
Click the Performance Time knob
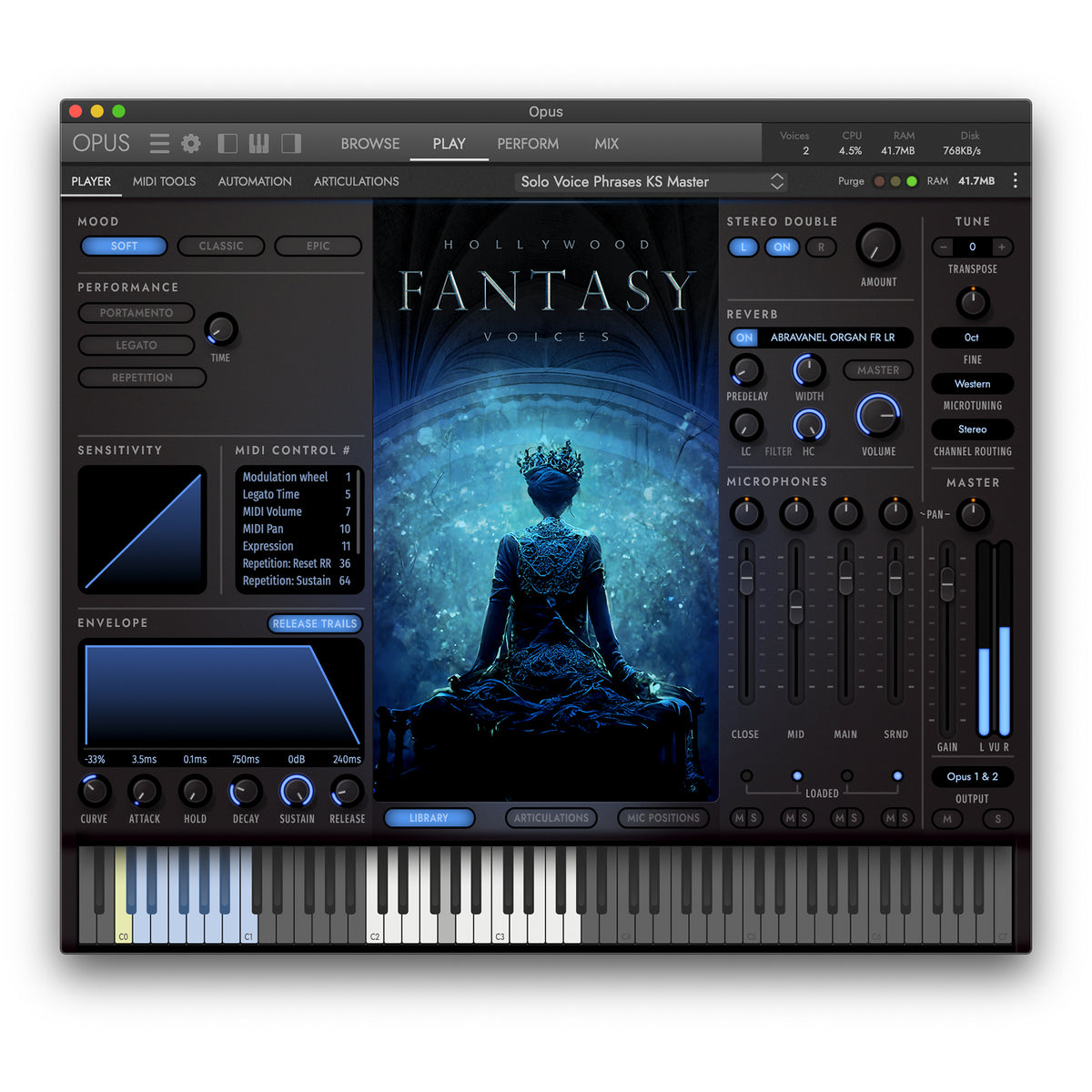click(x=220, y=329)
